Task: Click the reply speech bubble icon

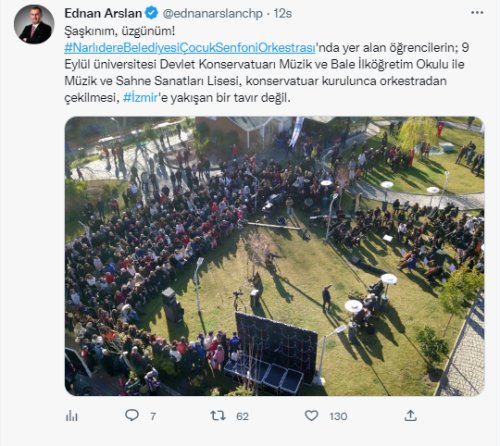Action: (x=132, y=415)
